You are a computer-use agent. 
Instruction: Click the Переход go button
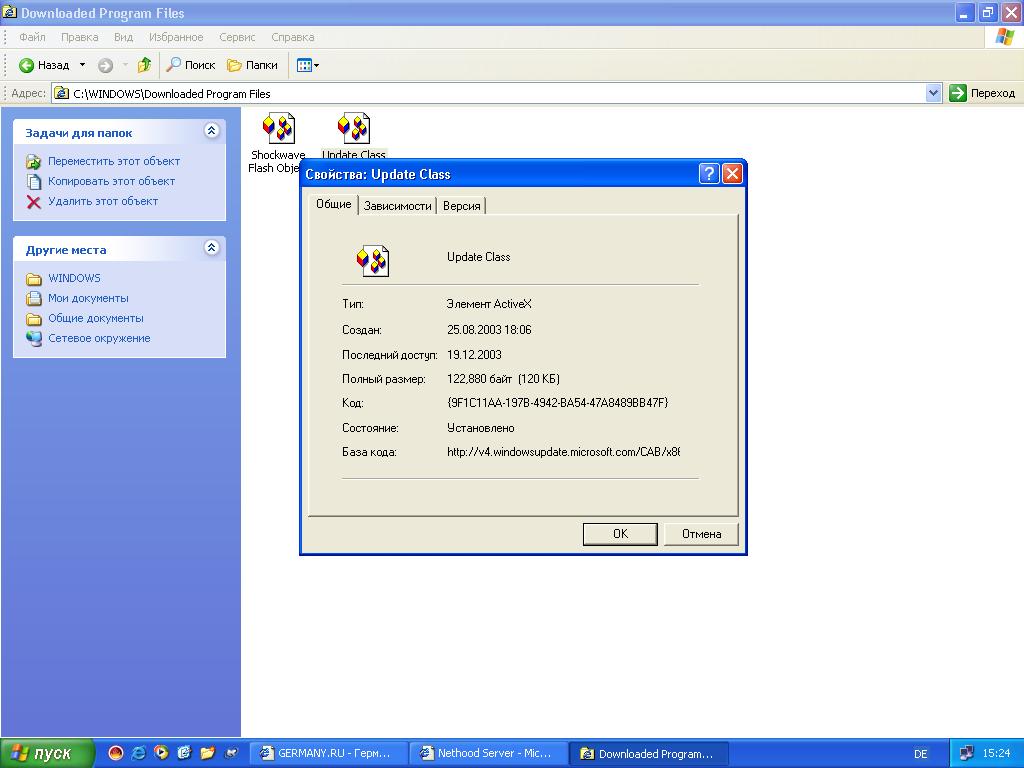point(982,93)
